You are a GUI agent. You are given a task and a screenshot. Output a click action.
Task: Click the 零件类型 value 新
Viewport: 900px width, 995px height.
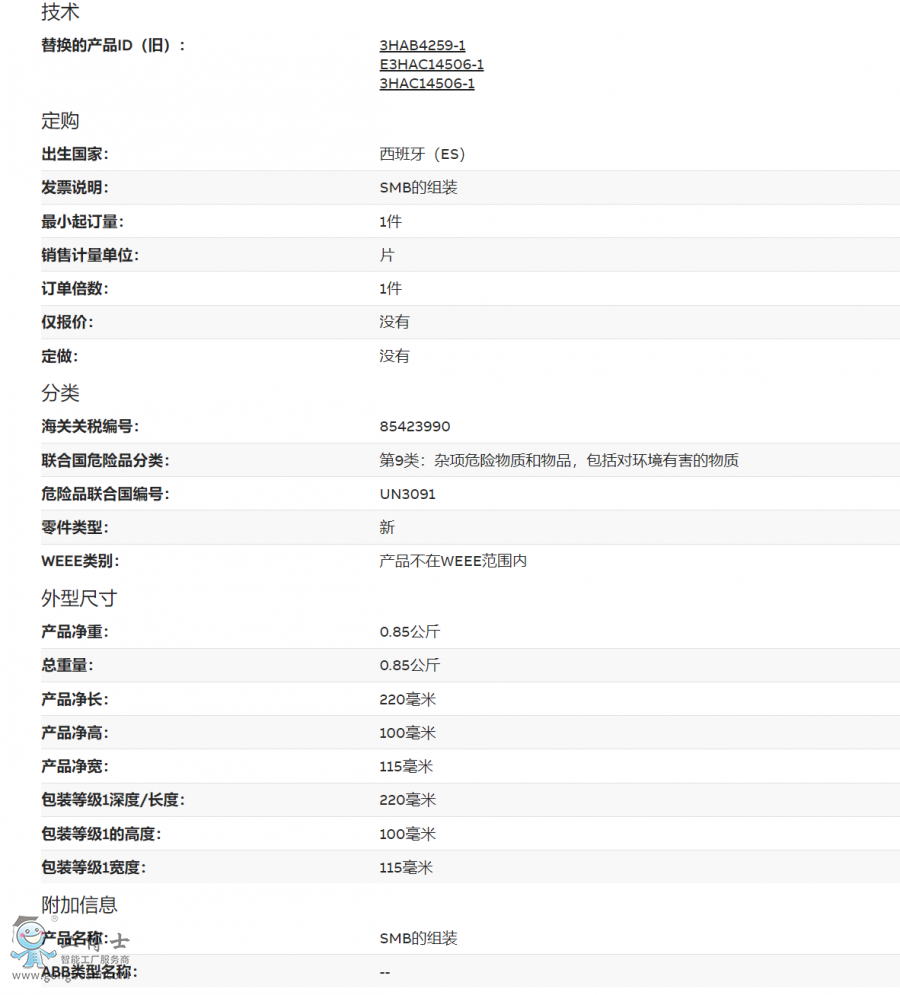[x=387, y=528]
